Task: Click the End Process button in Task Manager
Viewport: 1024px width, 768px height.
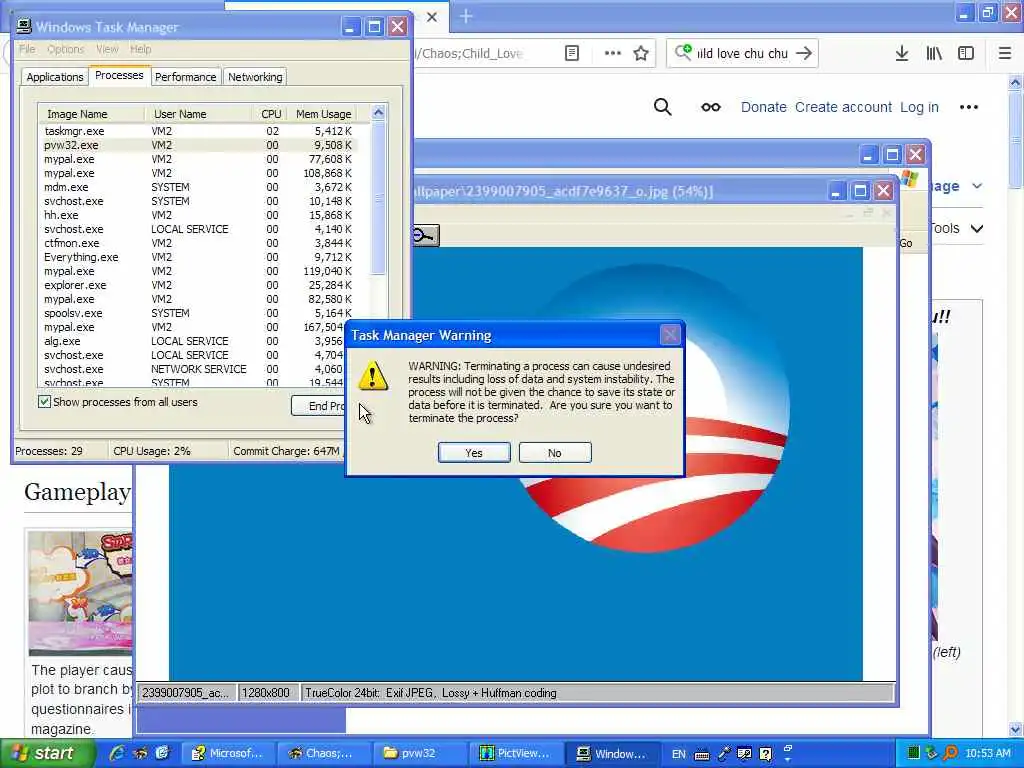Action: [318, 406]
